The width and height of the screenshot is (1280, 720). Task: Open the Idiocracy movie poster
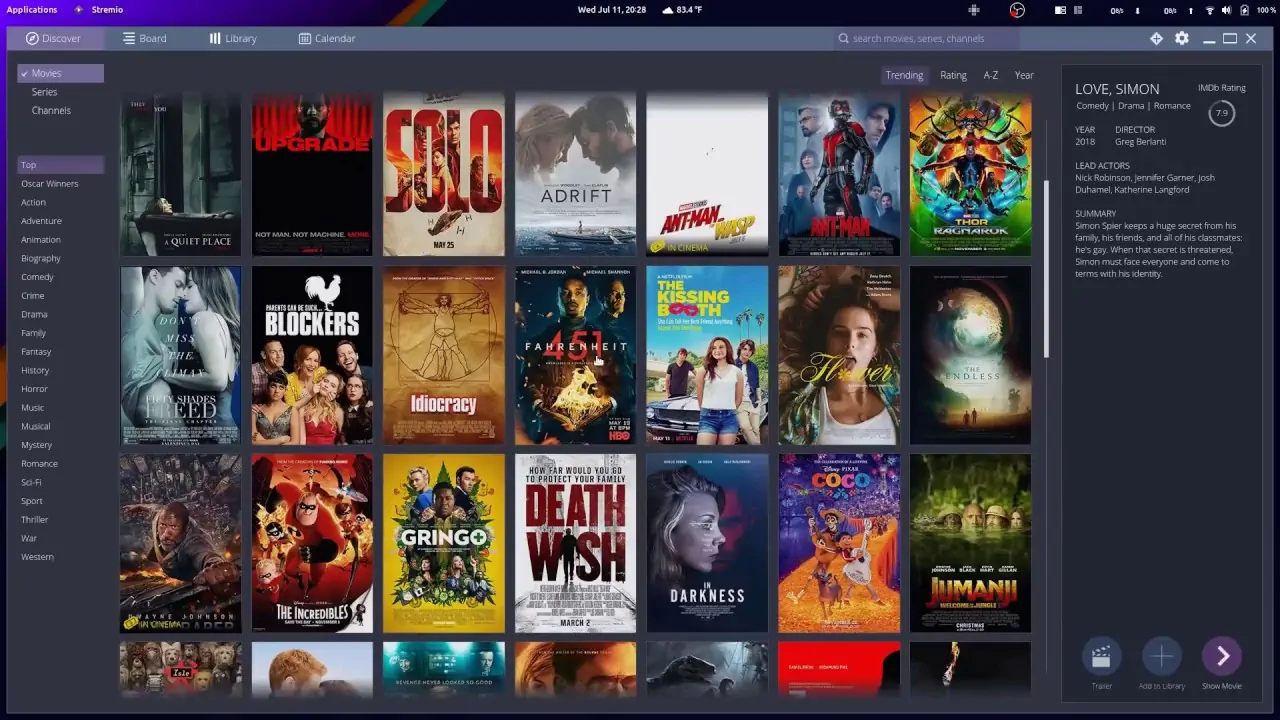[444, 355]
